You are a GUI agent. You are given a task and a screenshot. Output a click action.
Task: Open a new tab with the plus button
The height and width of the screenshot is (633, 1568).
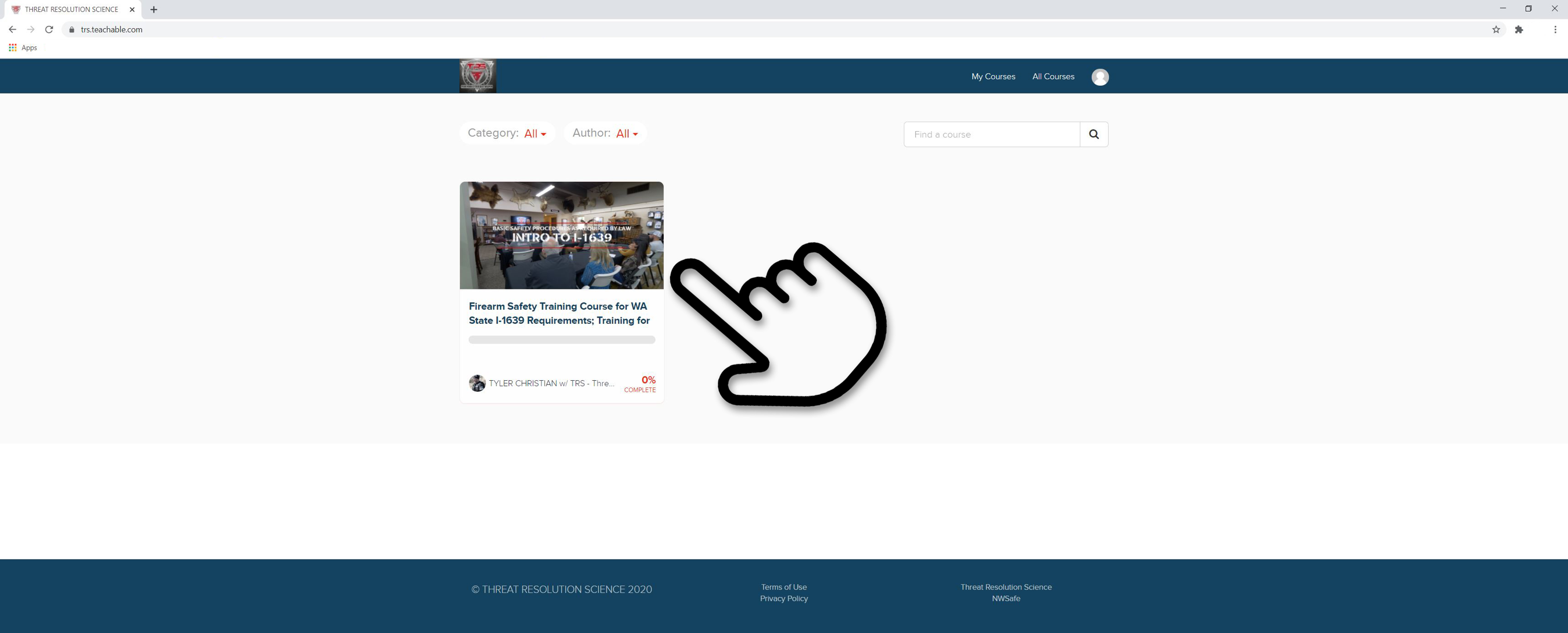click(x=153, y=10)
